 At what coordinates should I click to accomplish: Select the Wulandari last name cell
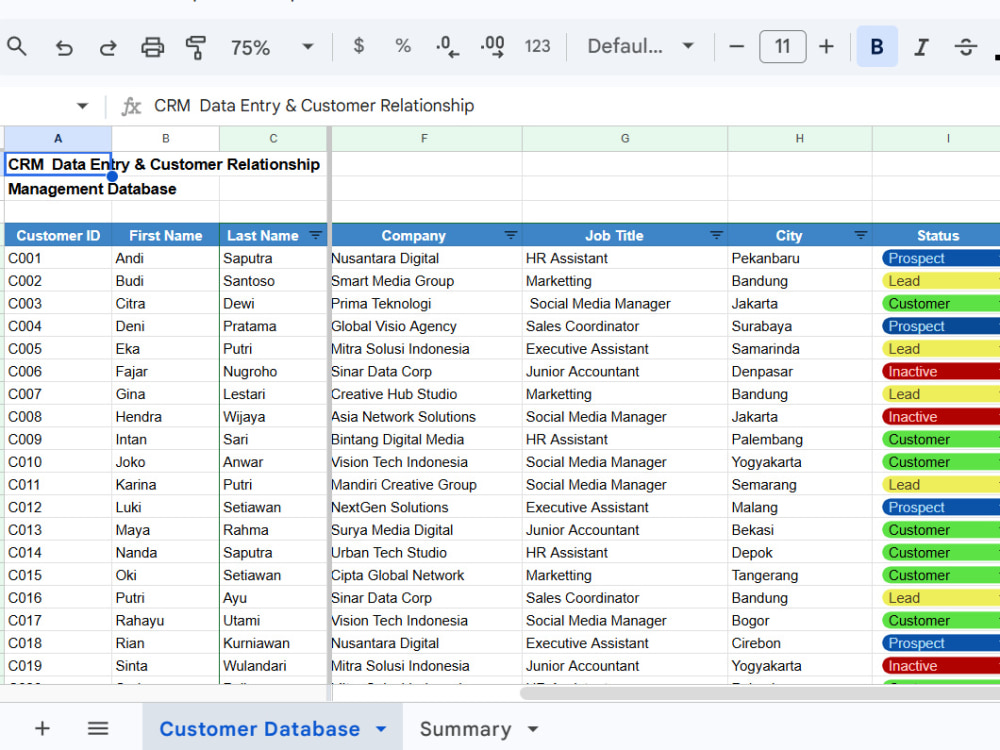273,666
